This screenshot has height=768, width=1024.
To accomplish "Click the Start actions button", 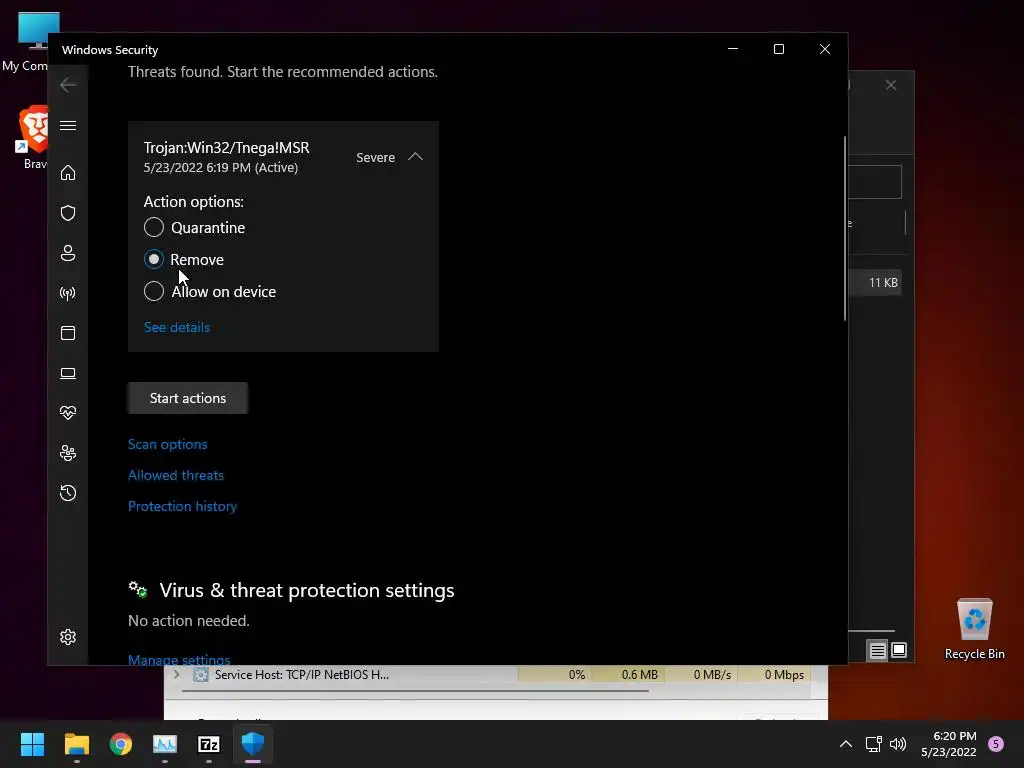I will [188, 398].
